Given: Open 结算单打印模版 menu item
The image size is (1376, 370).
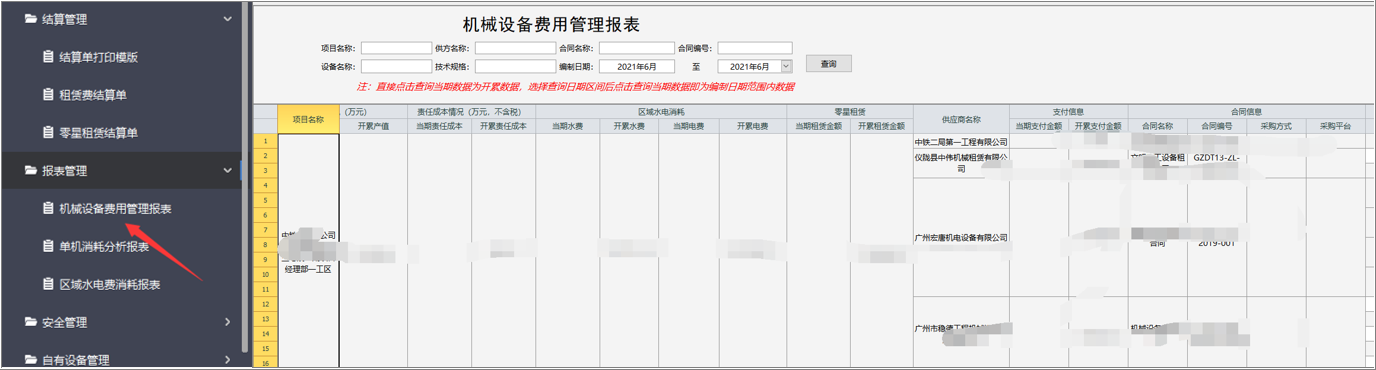Looking at the screenshot, I should pyautogui.click(x=98, y=57).
